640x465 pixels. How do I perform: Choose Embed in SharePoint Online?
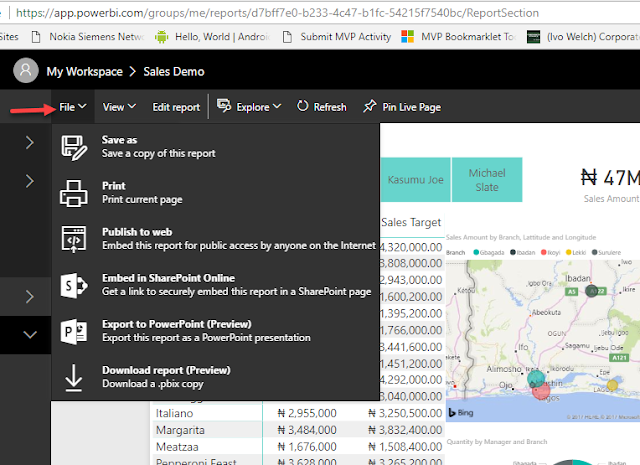pos(216,285)
